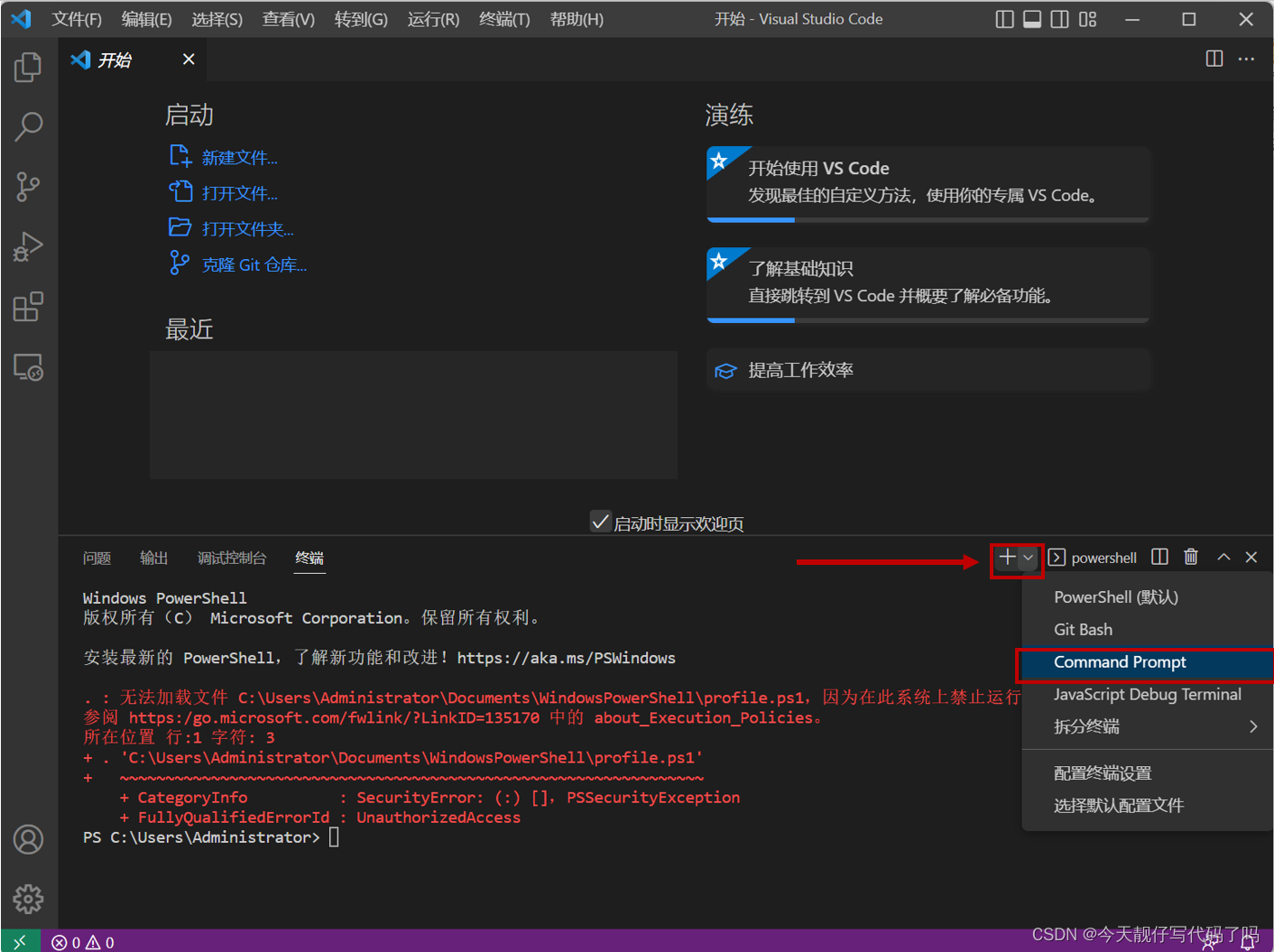Open errors and warnings count in status bar
This screenshot has width=1274, height=952.
[83, 942]
